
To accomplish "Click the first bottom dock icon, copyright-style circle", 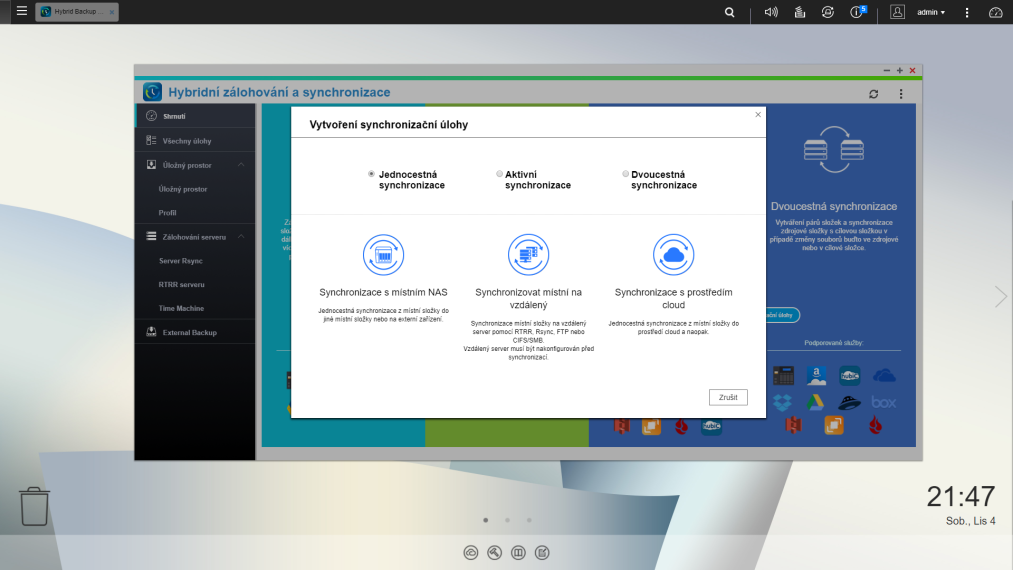I will point(471,553).
